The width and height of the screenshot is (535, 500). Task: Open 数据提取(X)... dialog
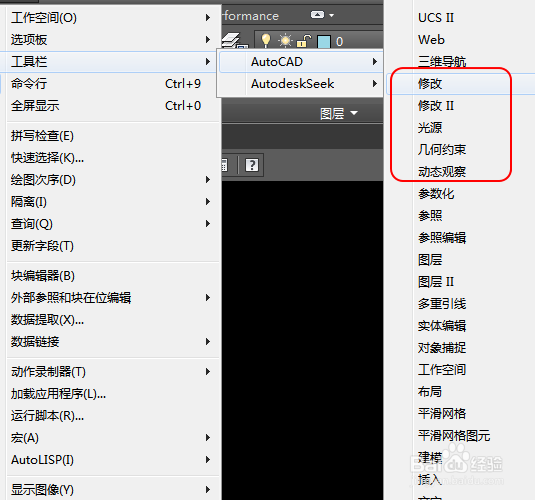[x=110, y=320]
